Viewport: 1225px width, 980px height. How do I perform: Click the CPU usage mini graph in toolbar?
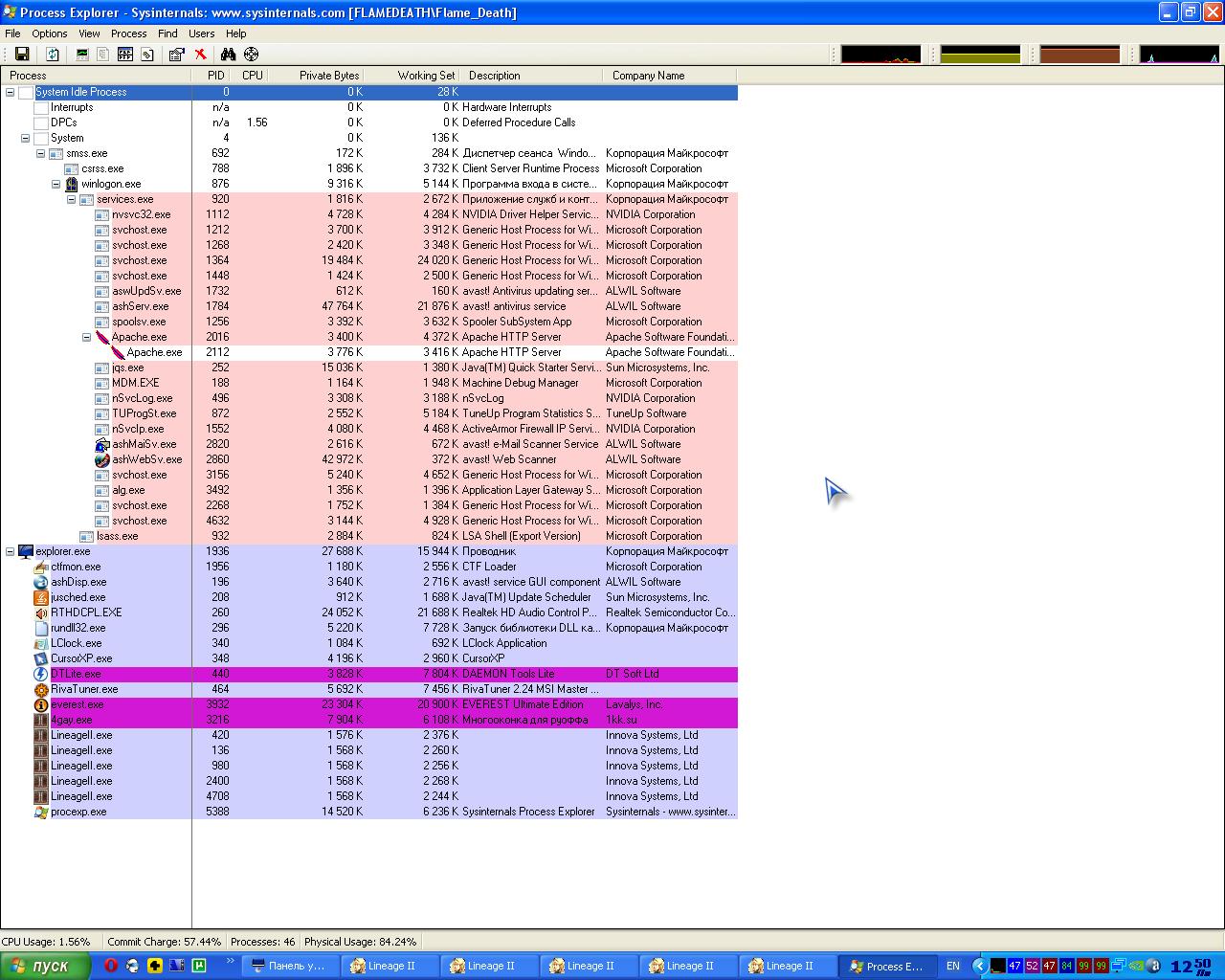(880, 55)
